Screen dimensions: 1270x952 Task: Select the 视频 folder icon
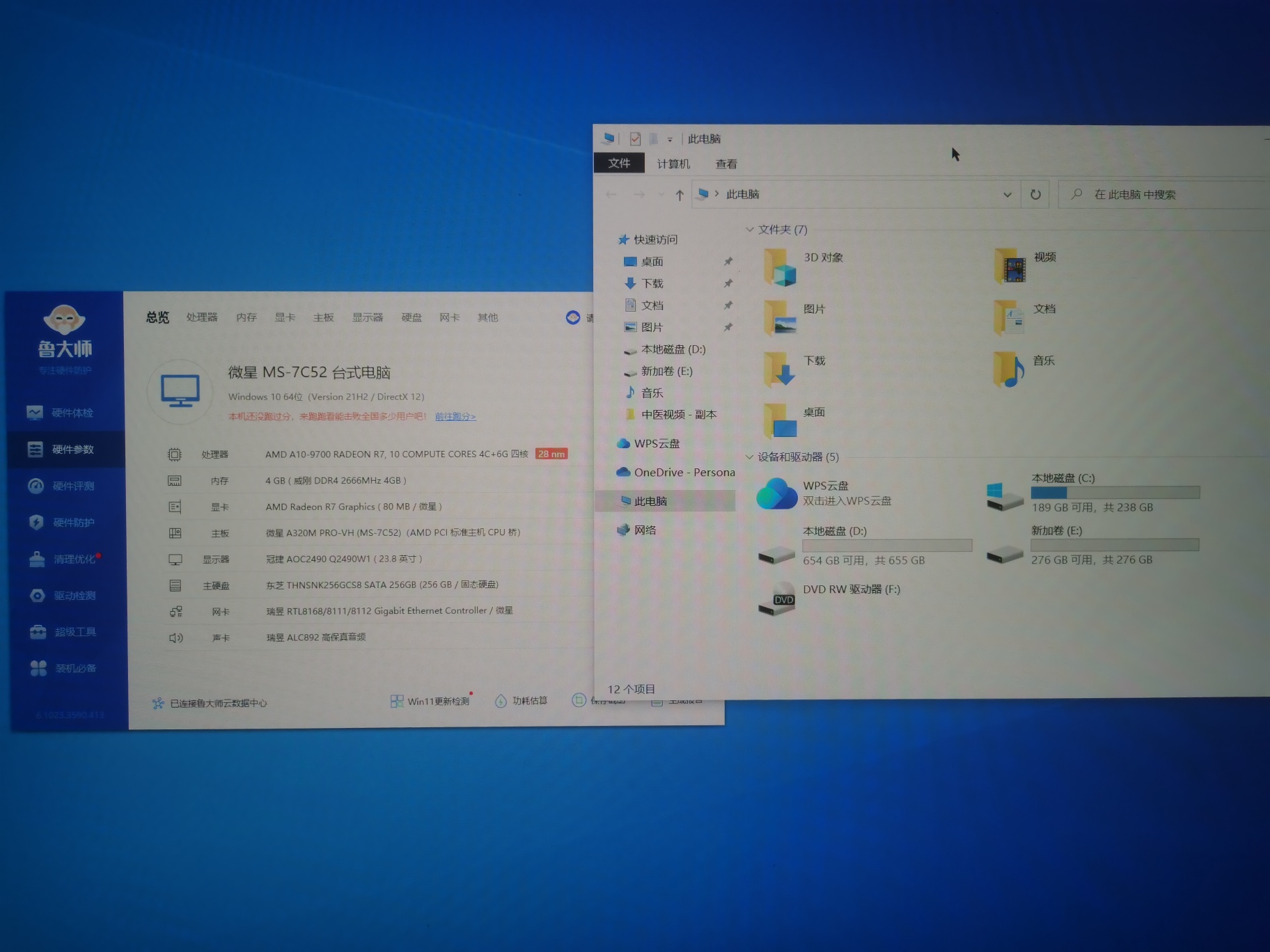1011,265
